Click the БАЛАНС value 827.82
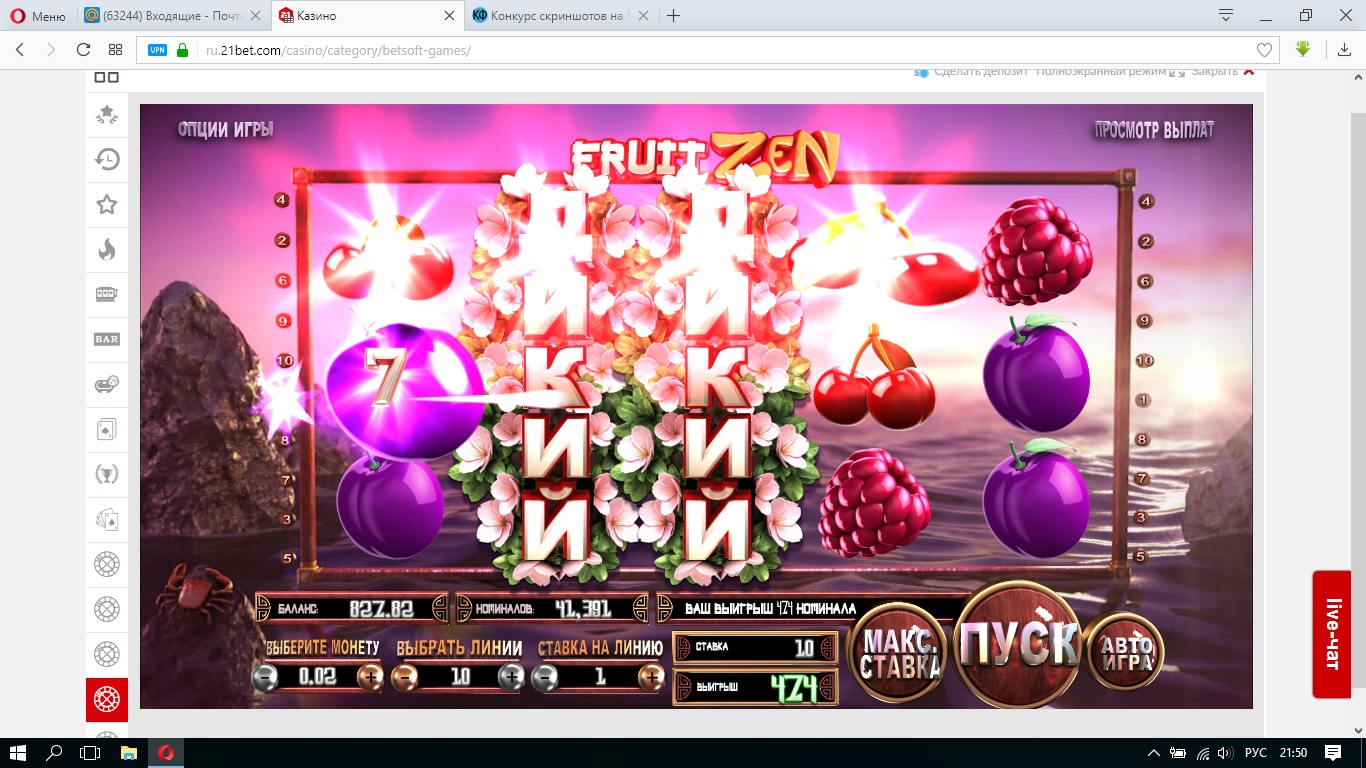The image size is (1366, 768). click(x=381, y=608)
